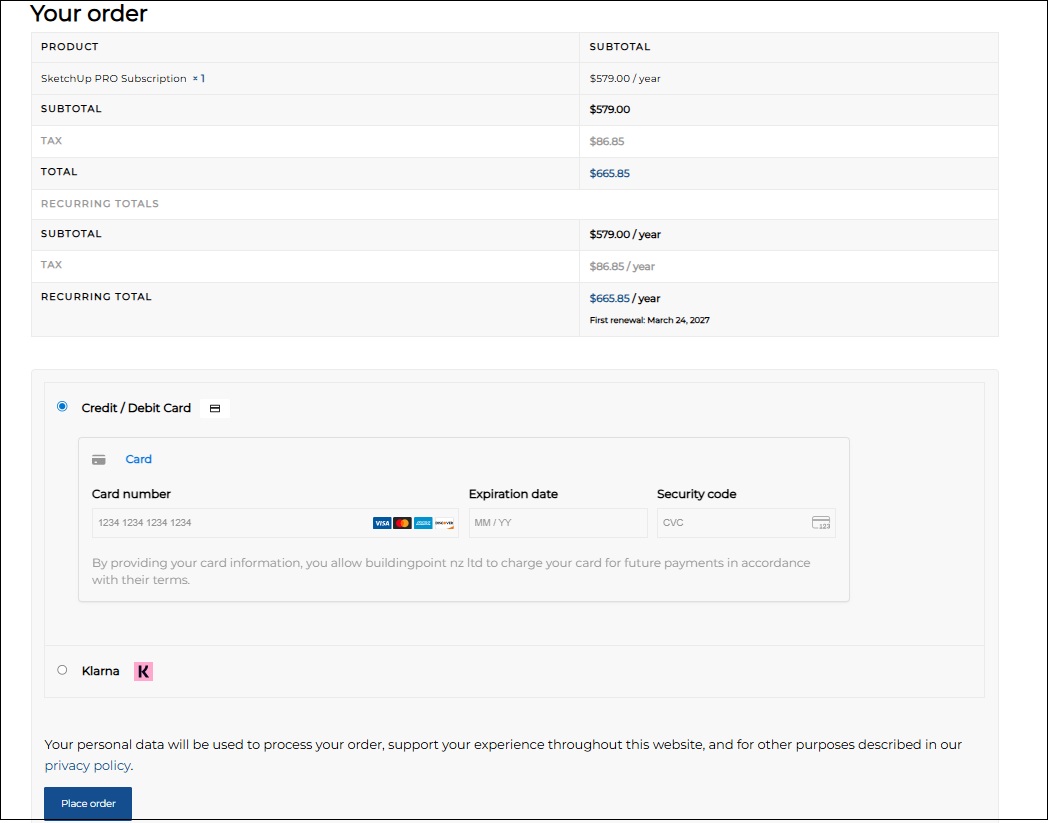The height and width of the screenshot is (823, 1052).
Task: Click the SketchUp PRO Subscription product name
Action: coord(114,79)
